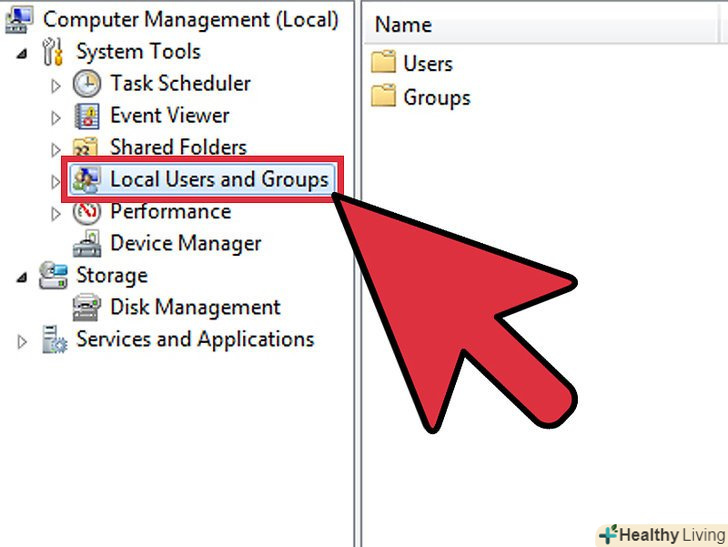Viewport: 728px width, 547px height.
Task: Select the System Tools label
Action: pos(138,52)
